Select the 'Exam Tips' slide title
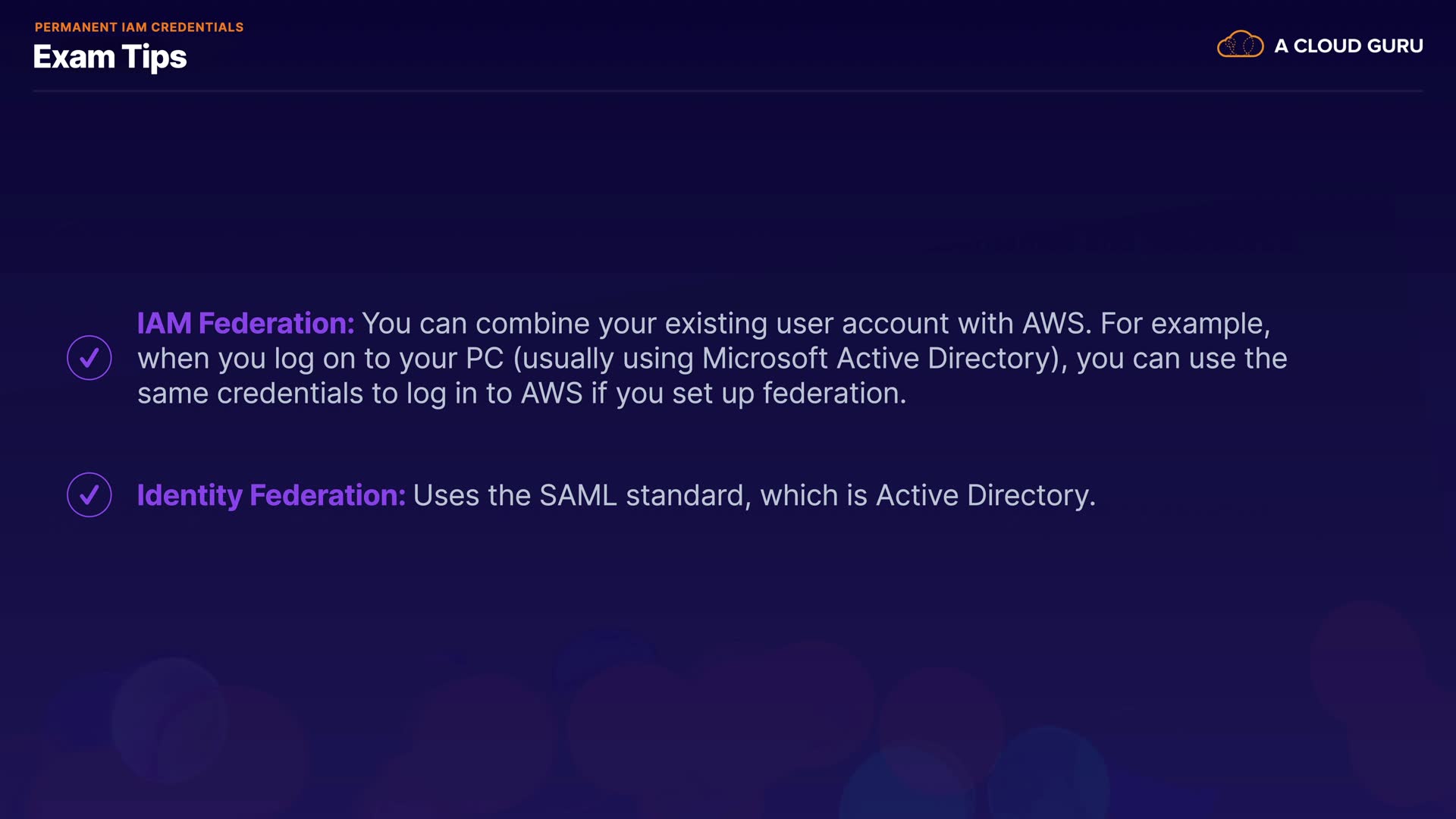1456x819 pixels. coord(110,58)
